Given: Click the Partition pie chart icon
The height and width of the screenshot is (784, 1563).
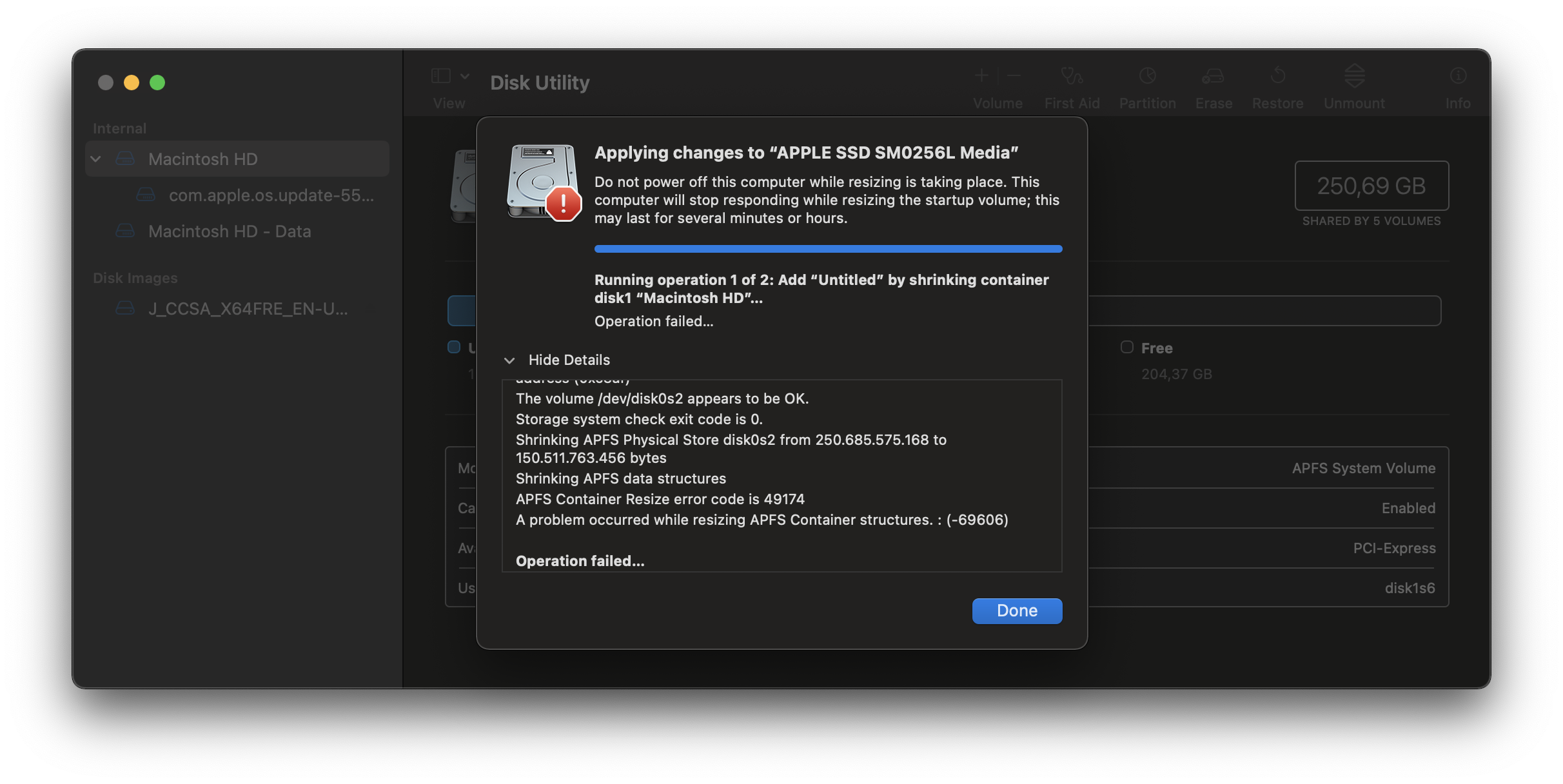Looking at the screenshot, I should coord(1147,77).
